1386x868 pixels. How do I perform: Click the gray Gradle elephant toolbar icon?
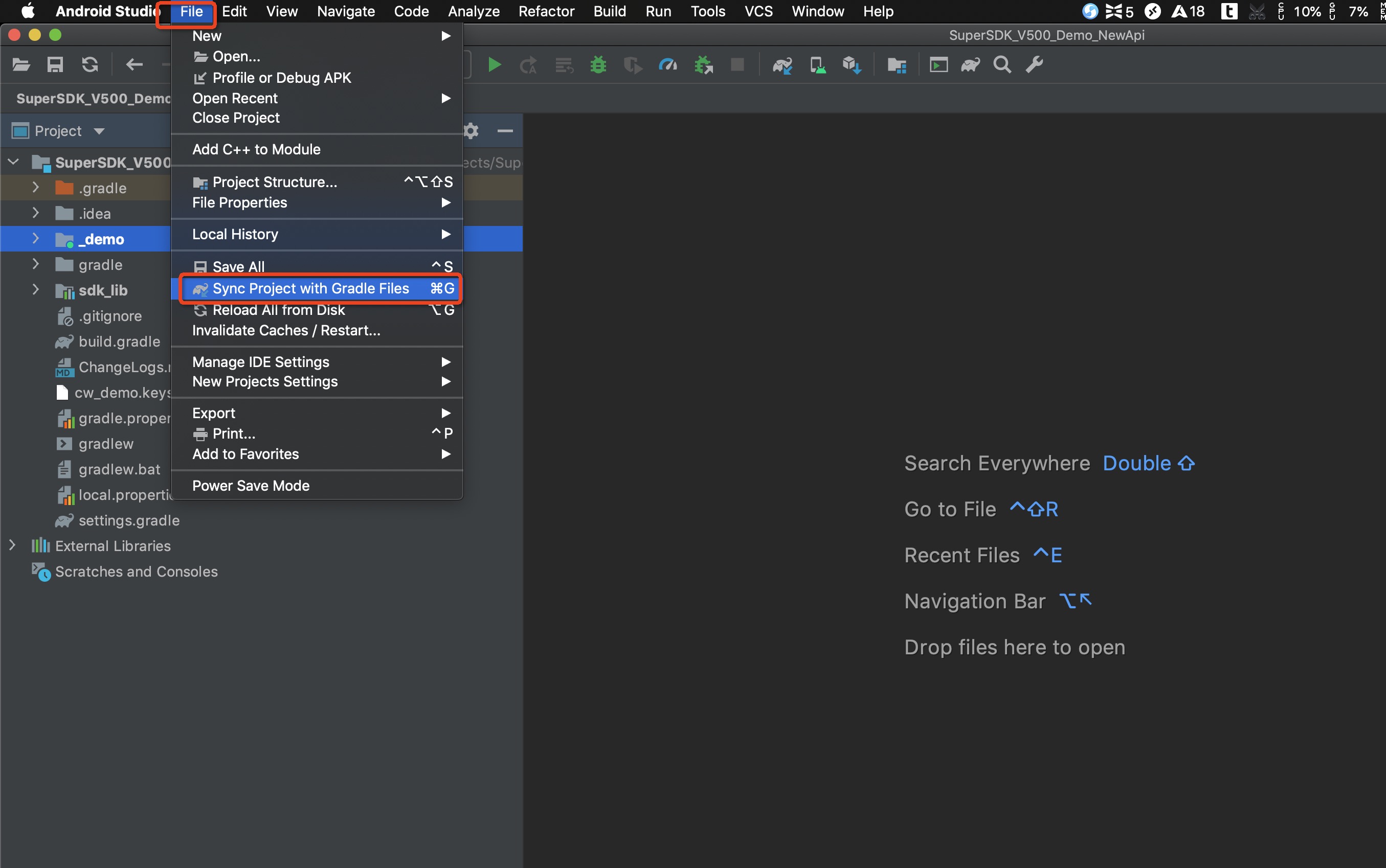[971, 65]
